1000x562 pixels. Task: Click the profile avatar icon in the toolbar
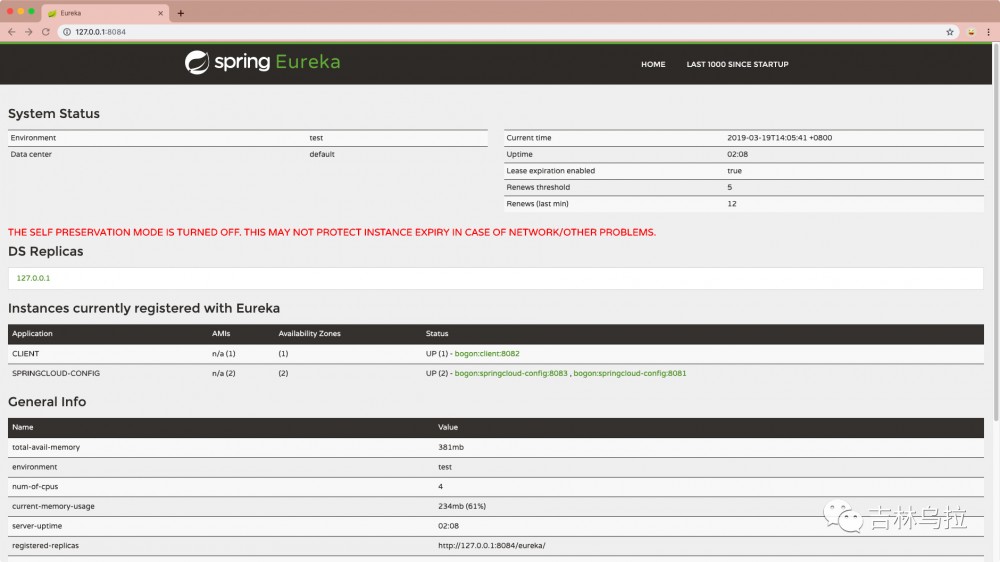971,32
